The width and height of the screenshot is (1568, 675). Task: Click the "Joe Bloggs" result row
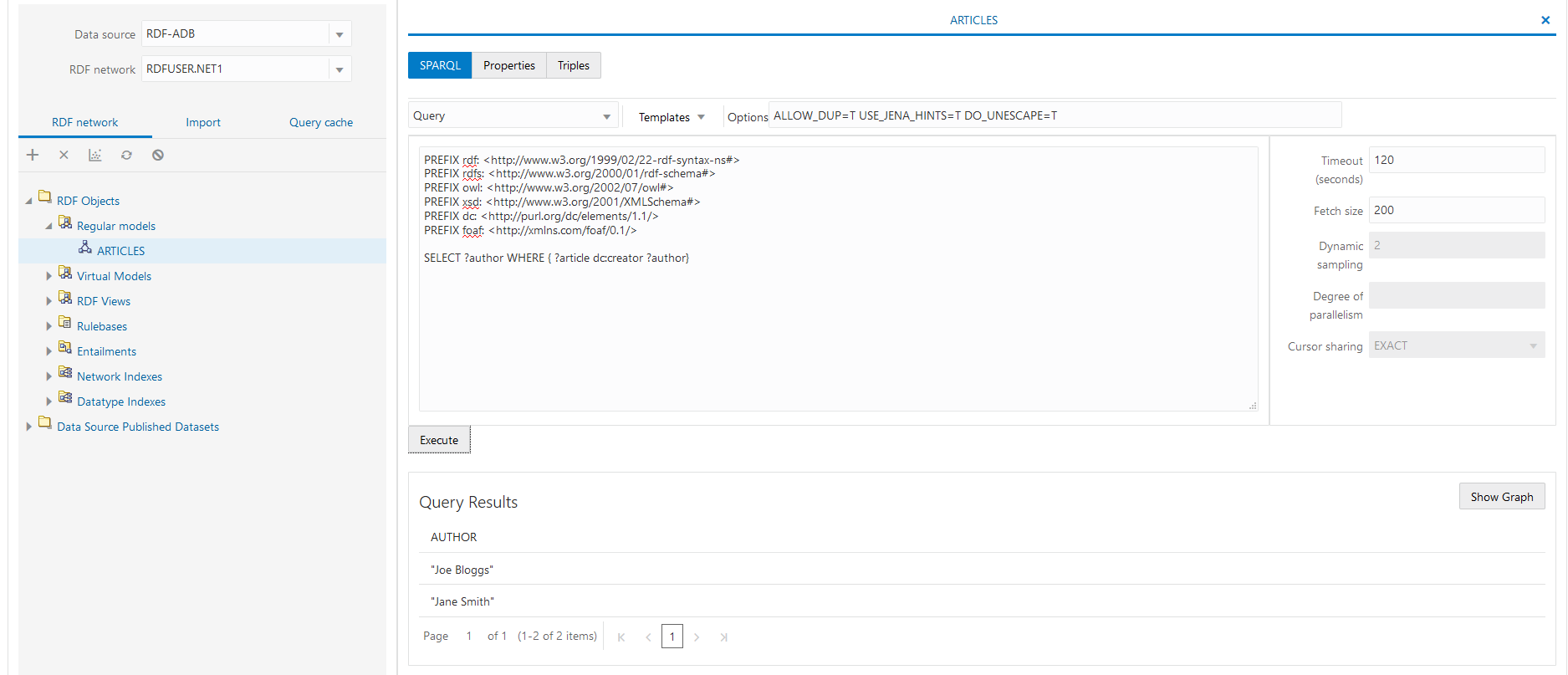[982, 570]
